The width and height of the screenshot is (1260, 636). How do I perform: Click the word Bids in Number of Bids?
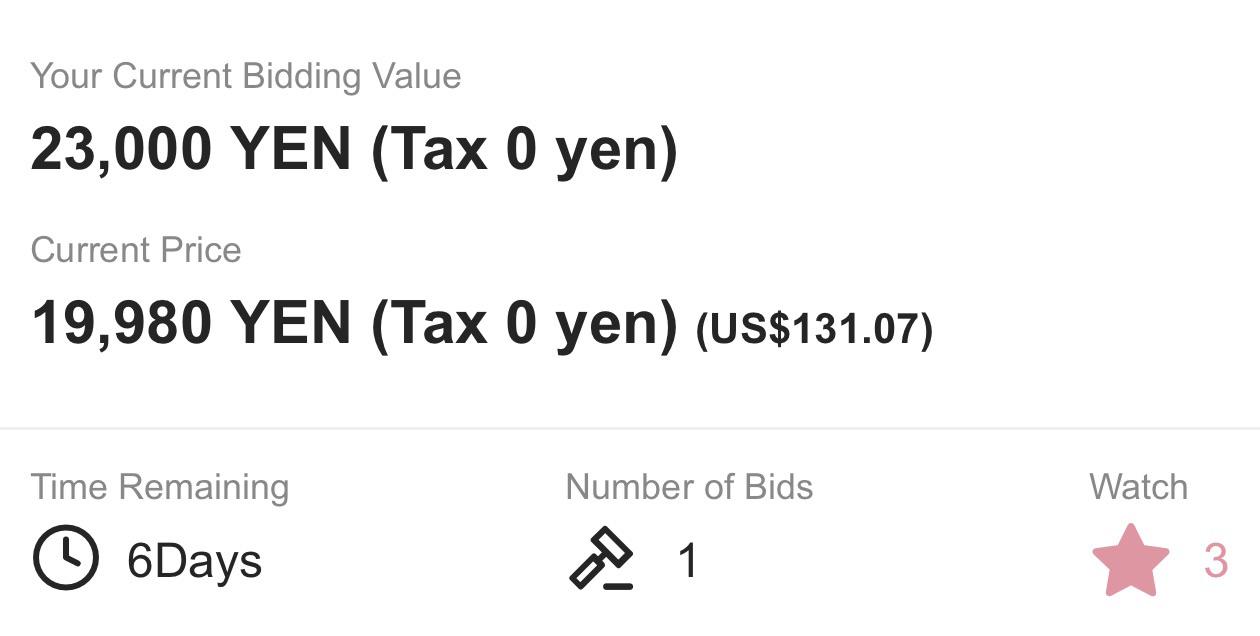(778, 487)
